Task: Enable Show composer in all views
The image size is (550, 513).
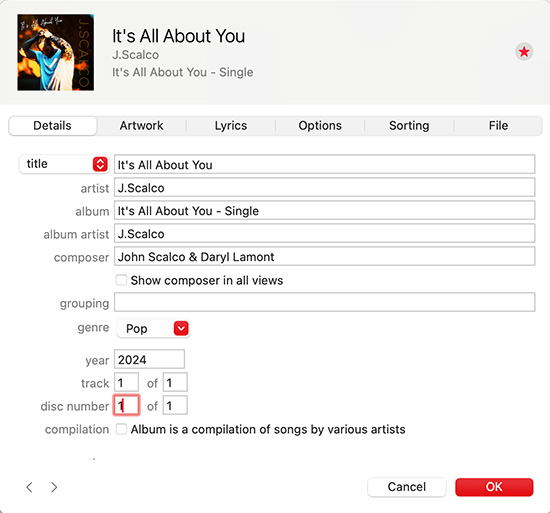Action: click(x=121, y=280)
